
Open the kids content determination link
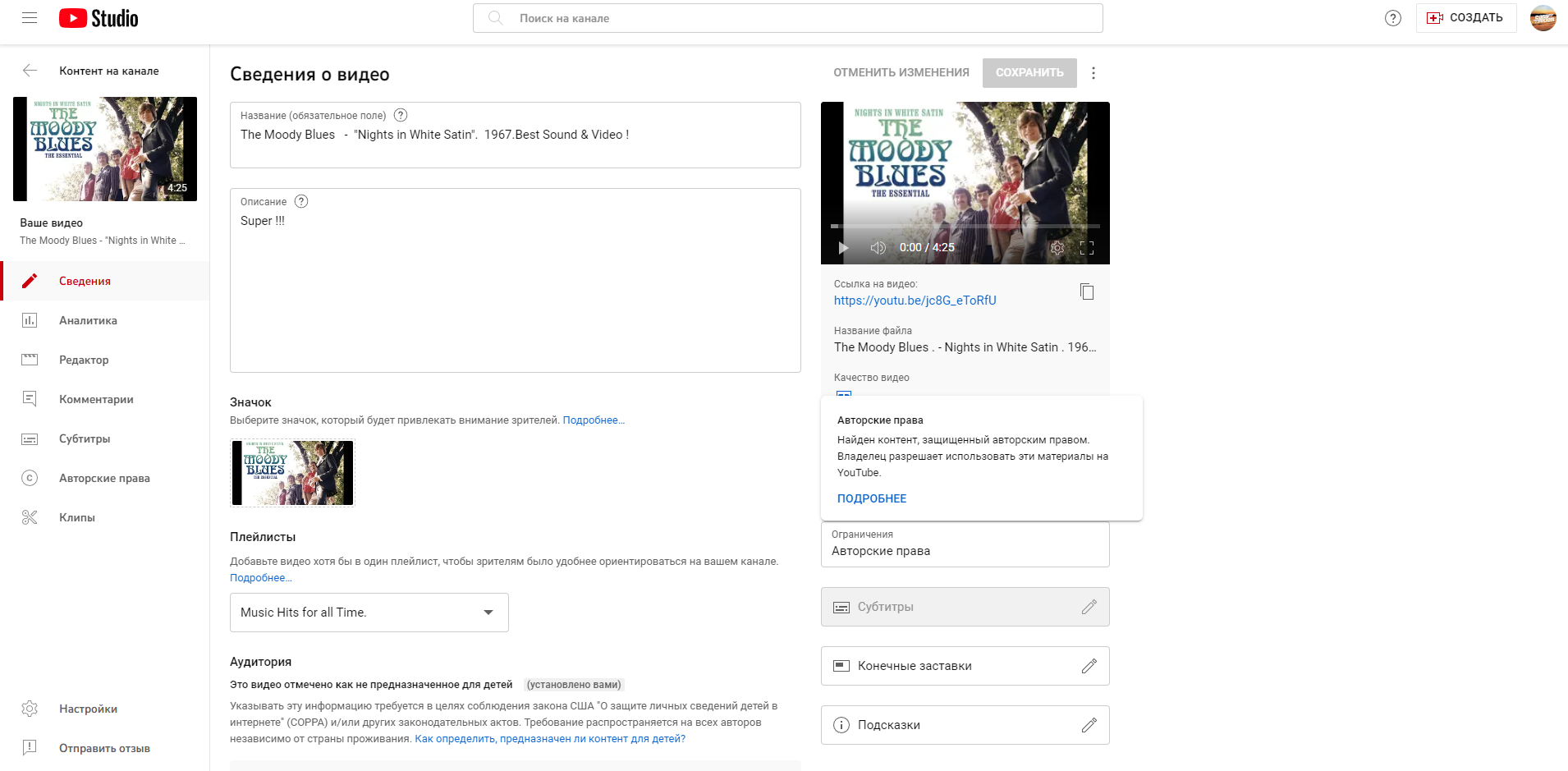[550, 739]
